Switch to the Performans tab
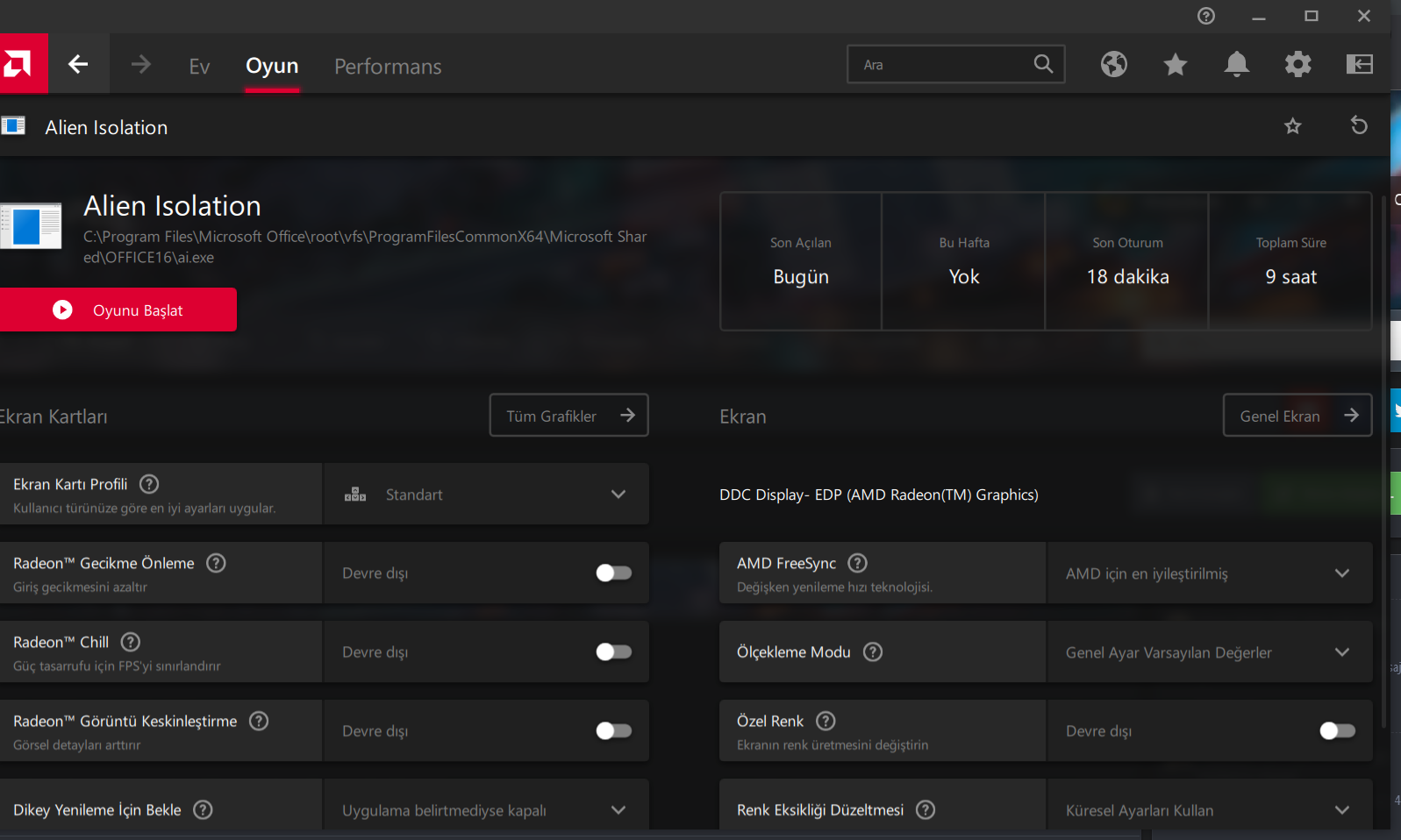The width and height of the screenshot is (1401, 840). point(388,67)
